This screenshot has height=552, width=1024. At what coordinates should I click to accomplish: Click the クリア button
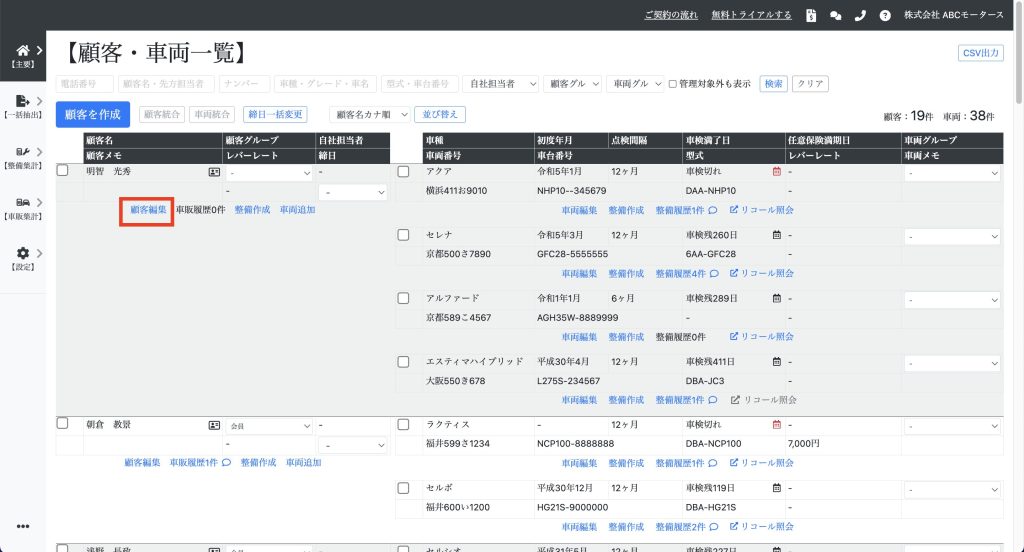click(810, 84)
